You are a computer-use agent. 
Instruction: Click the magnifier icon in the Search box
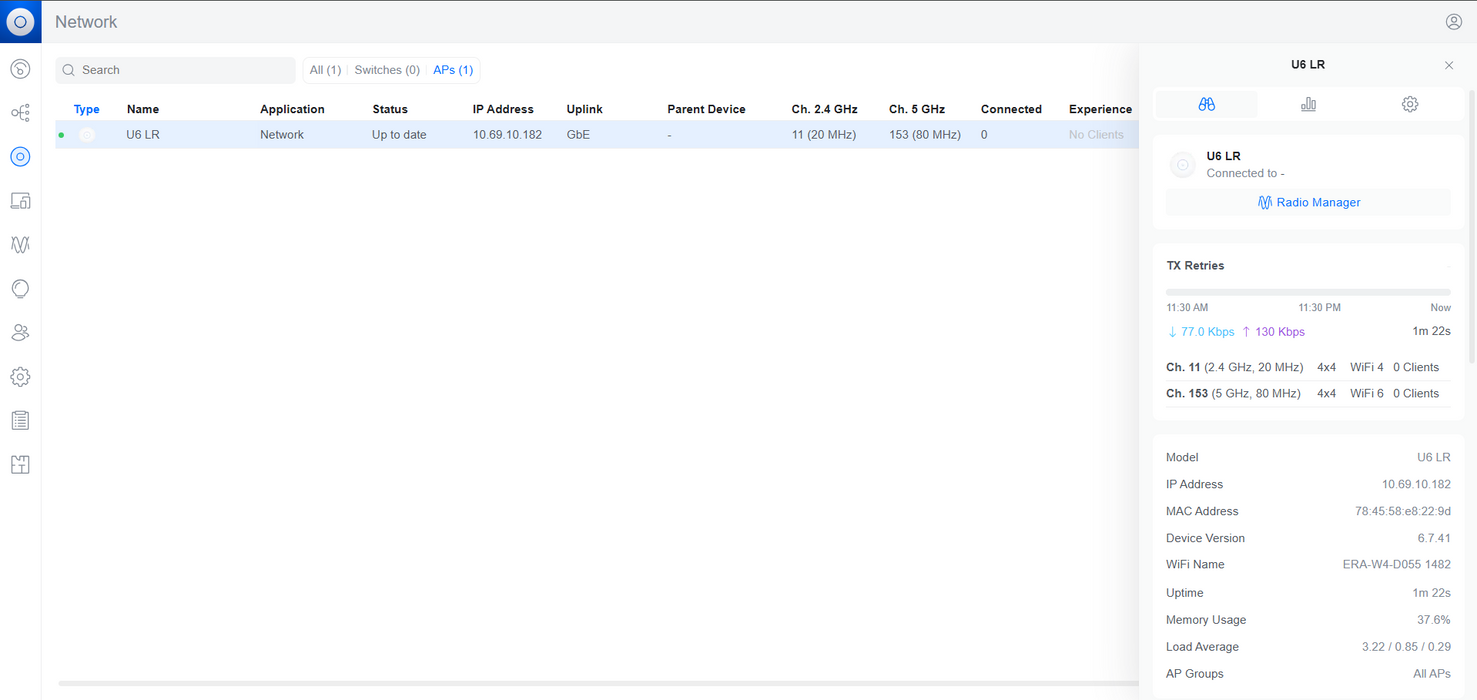(x=69, y=70)
